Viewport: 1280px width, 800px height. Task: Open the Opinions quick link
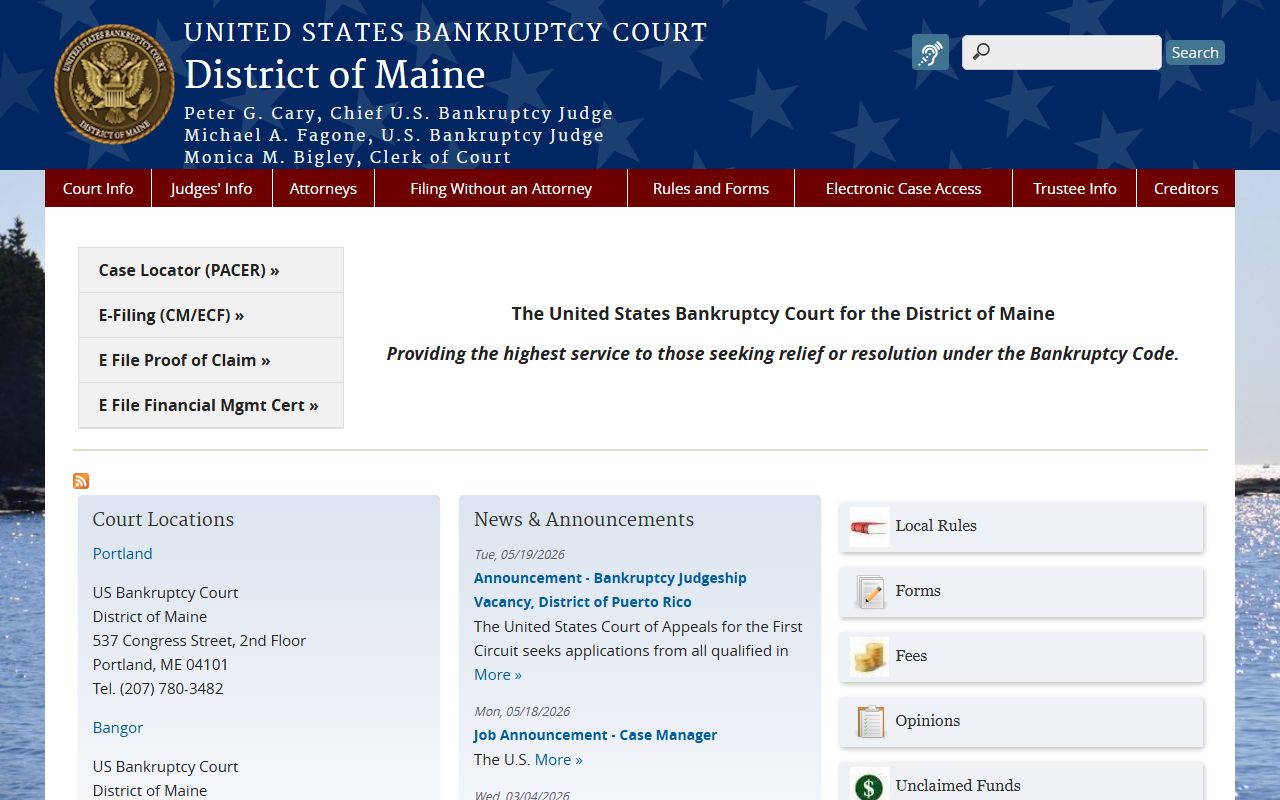1021,722
